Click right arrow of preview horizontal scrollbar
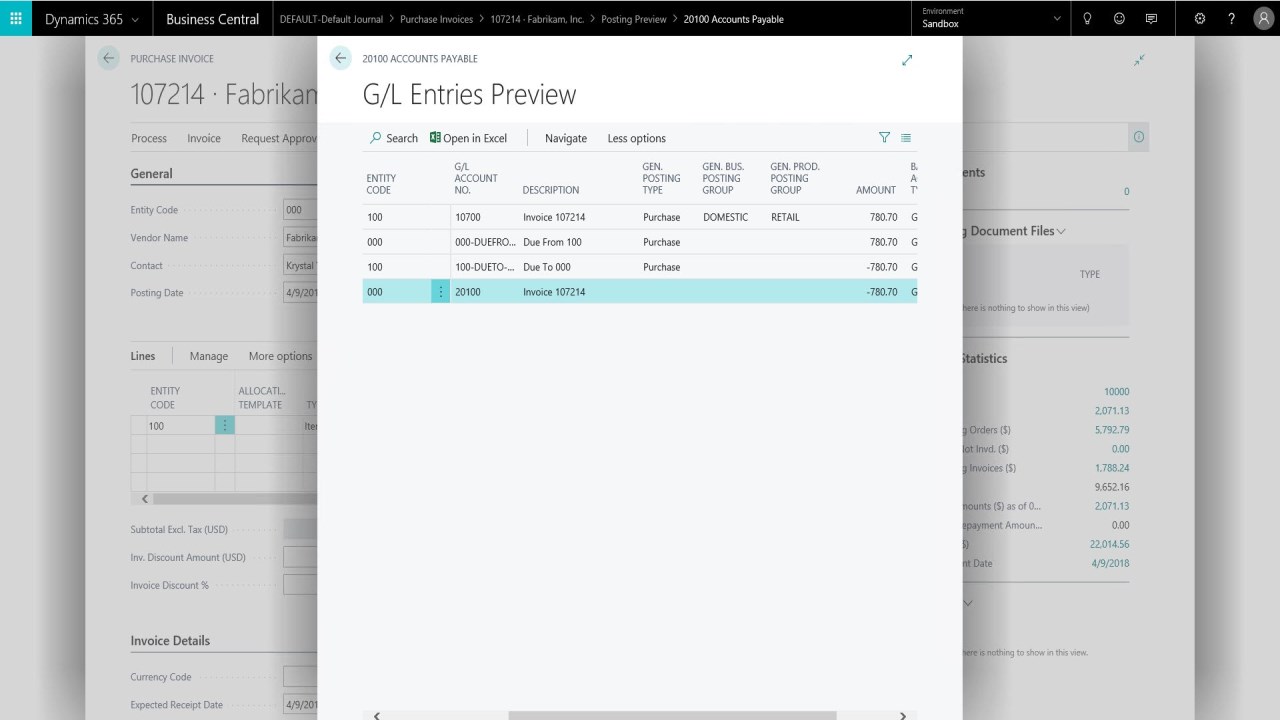 (902, 716)
